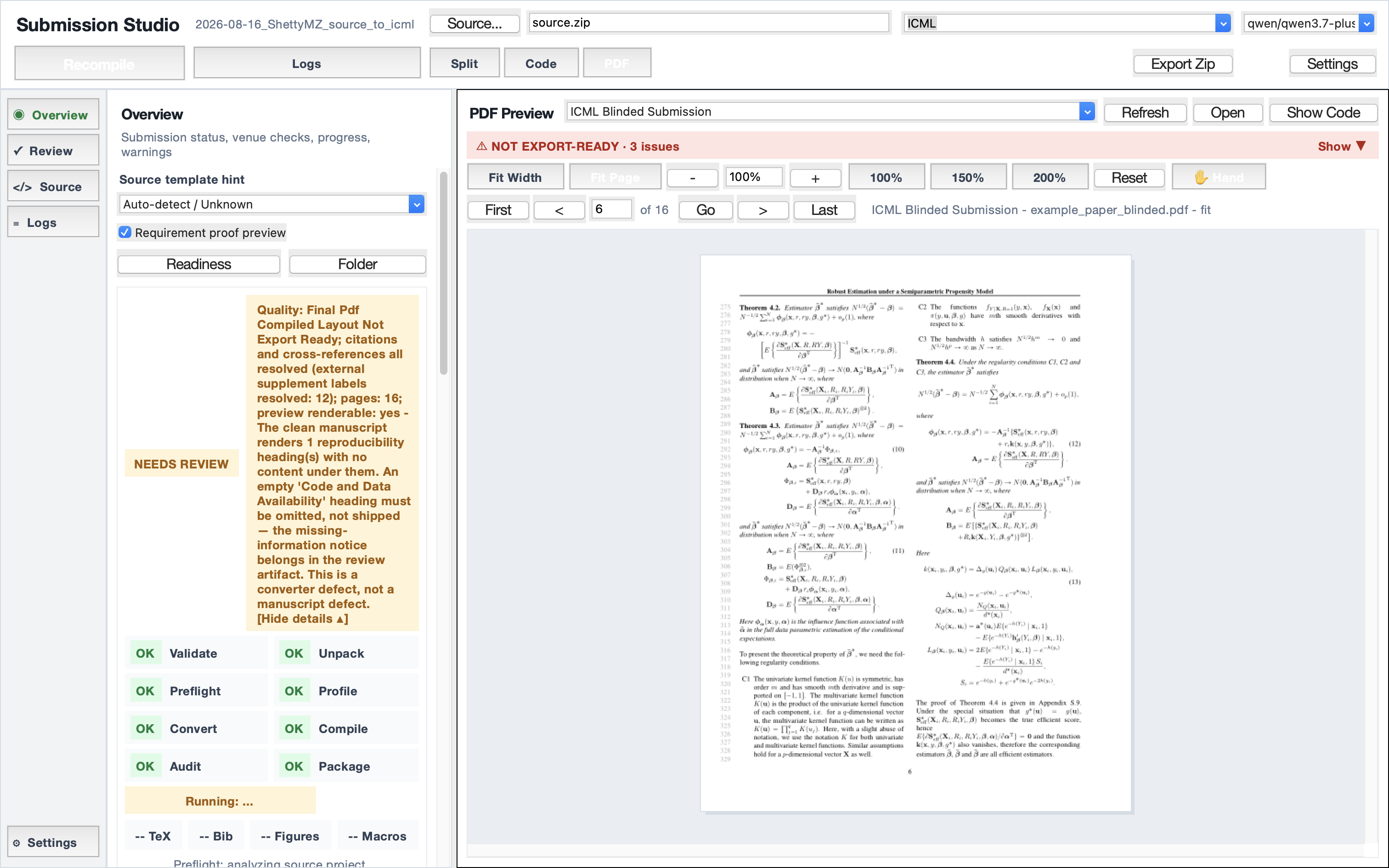Open the qwen model dropdown
The height and width of the screenshot is (868, 1389).
(1309, 23)
